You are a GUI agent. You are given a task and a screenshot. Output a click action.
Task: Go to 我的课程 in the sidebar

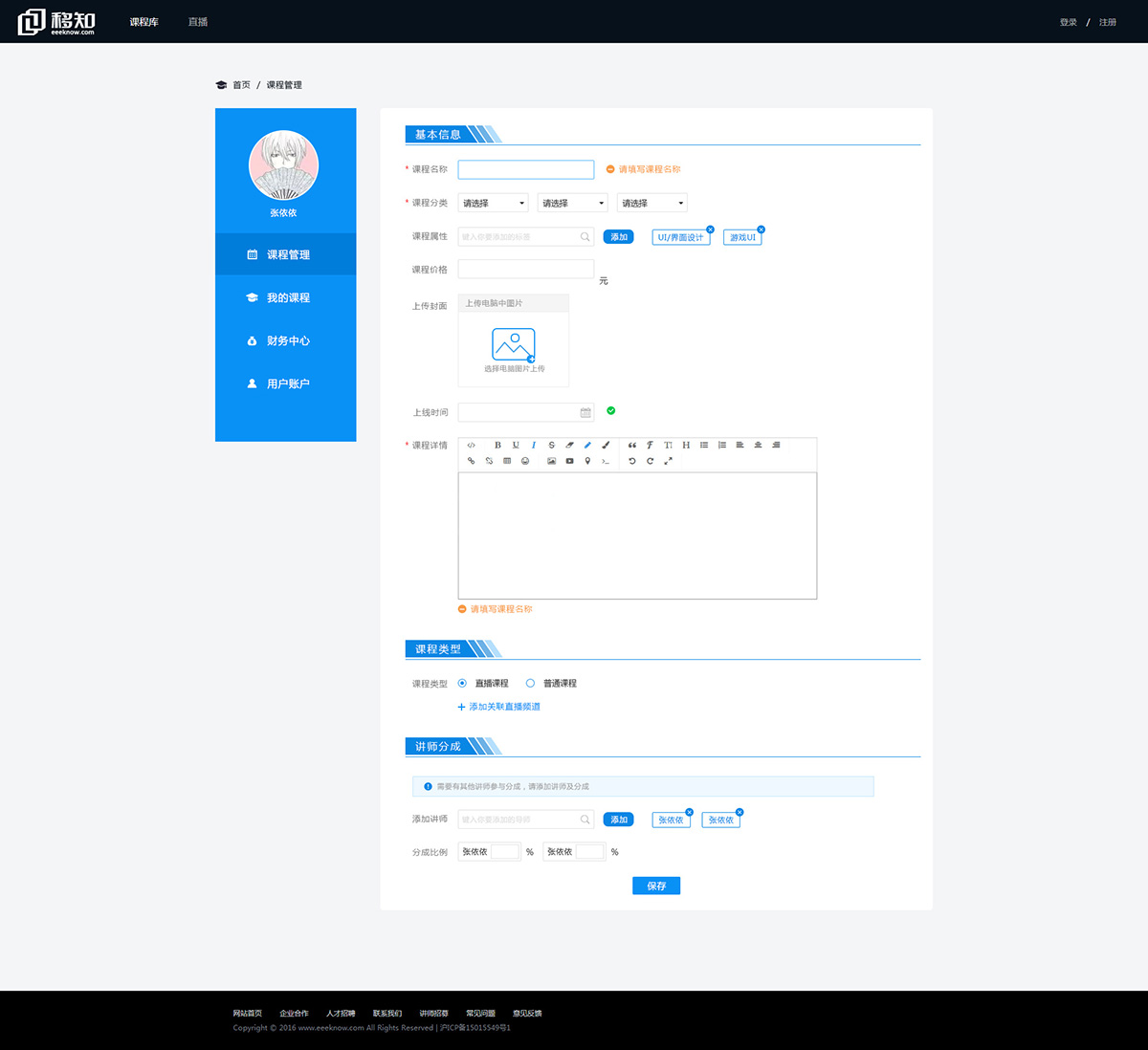286,297
